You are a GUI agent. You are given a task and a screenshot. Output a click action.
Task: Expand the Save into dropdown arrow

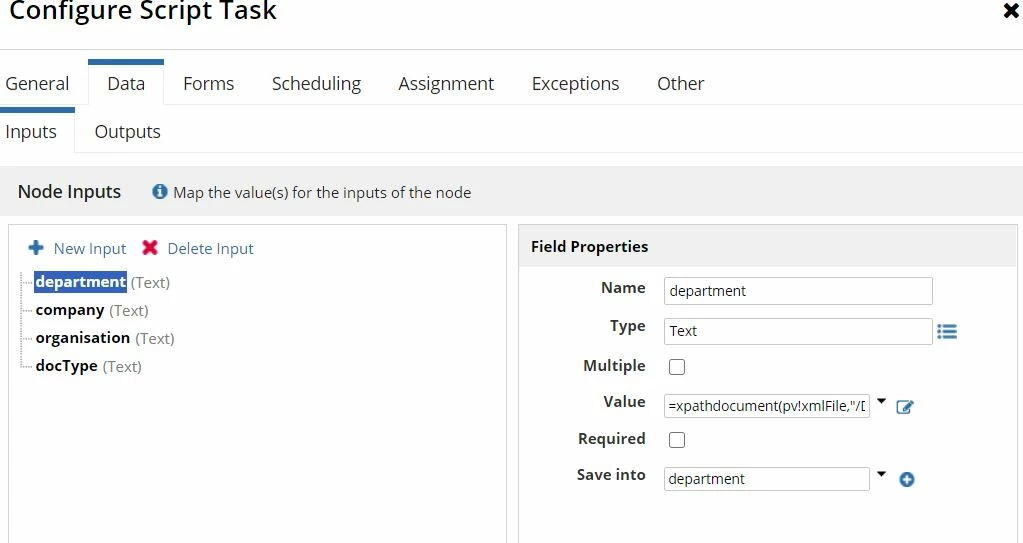coord(881,474)
